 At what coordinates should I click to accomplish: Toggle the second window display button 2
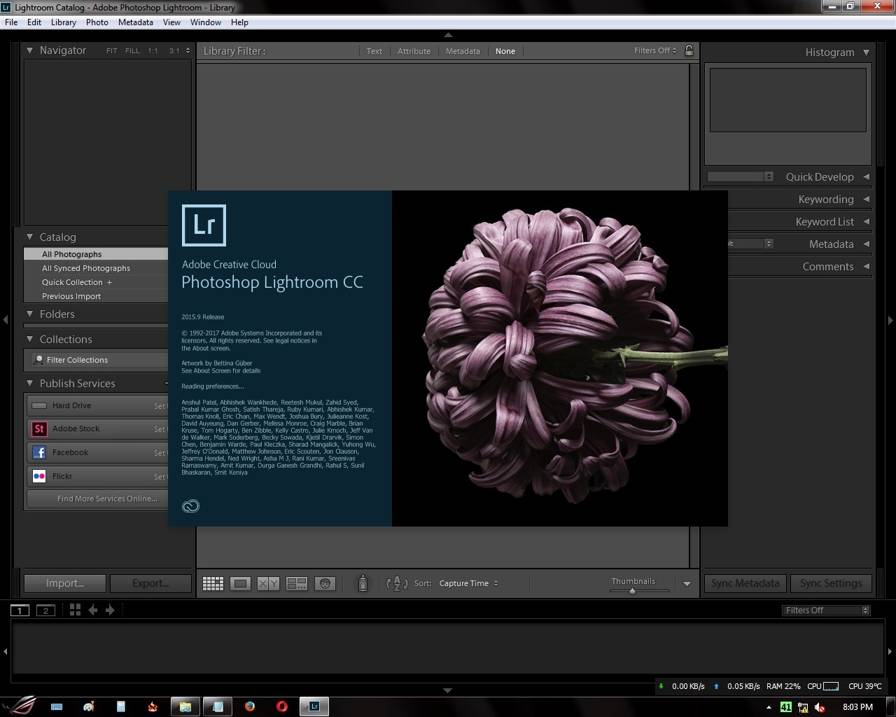[45, 610]
